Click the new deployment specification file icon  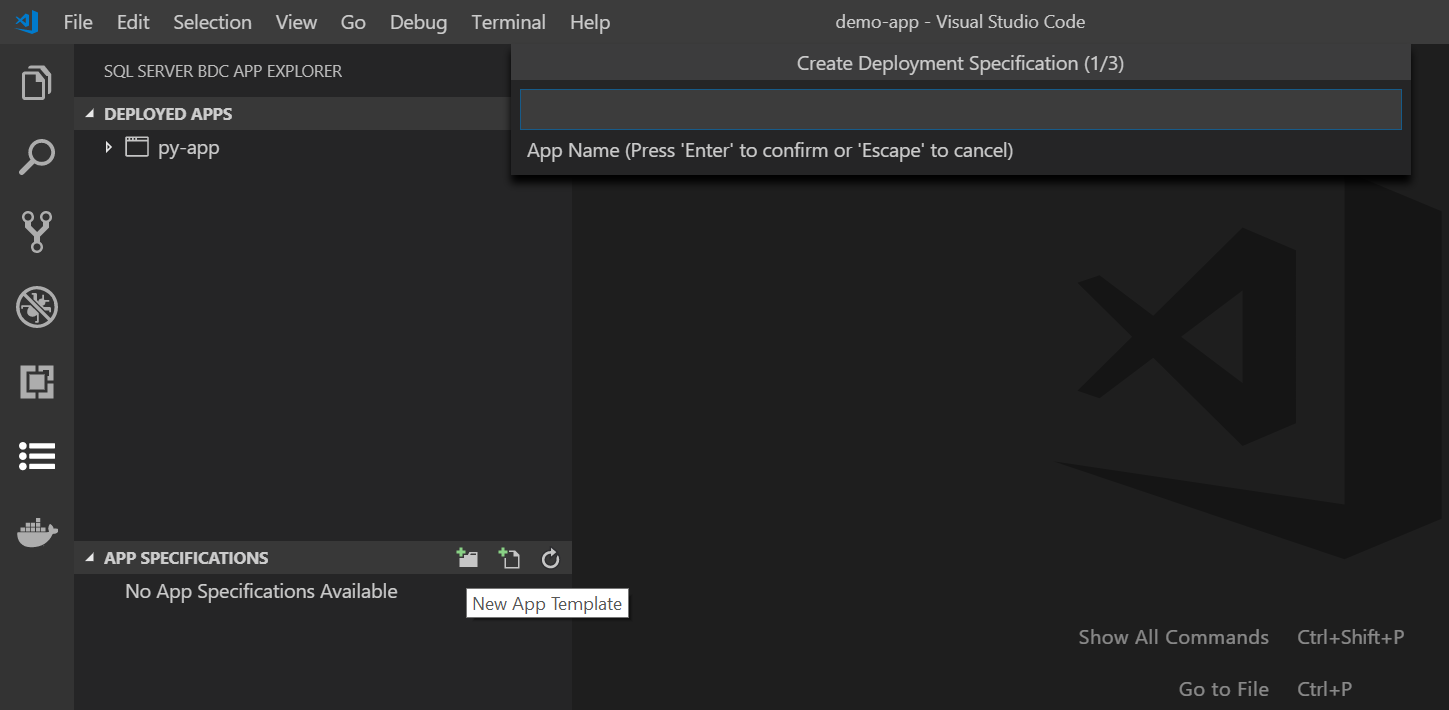(509, 558)
